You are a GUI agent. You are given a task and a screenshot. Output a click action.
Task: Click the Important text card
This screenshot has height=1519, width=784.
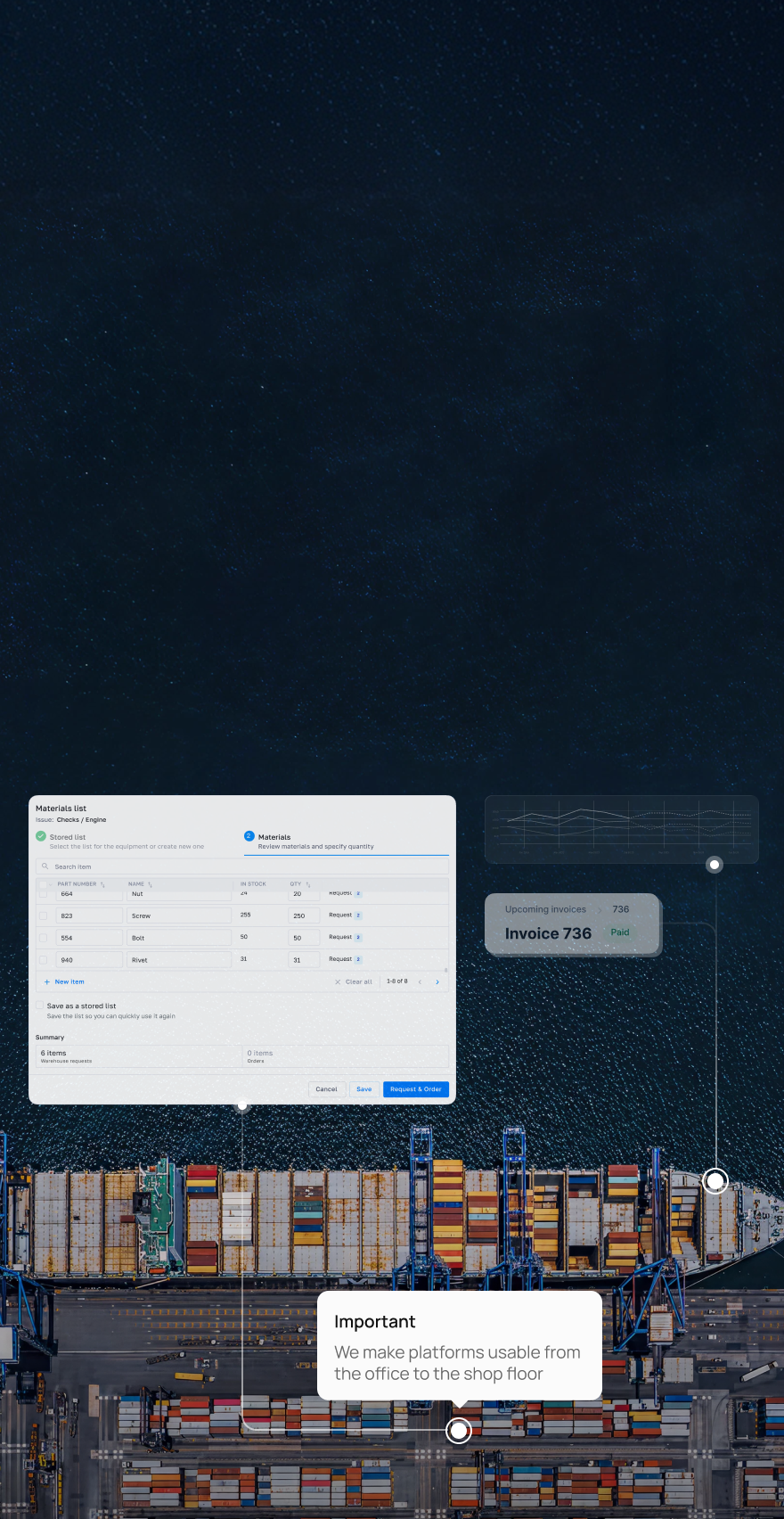pyautogui.click(x=460, y=1345)
